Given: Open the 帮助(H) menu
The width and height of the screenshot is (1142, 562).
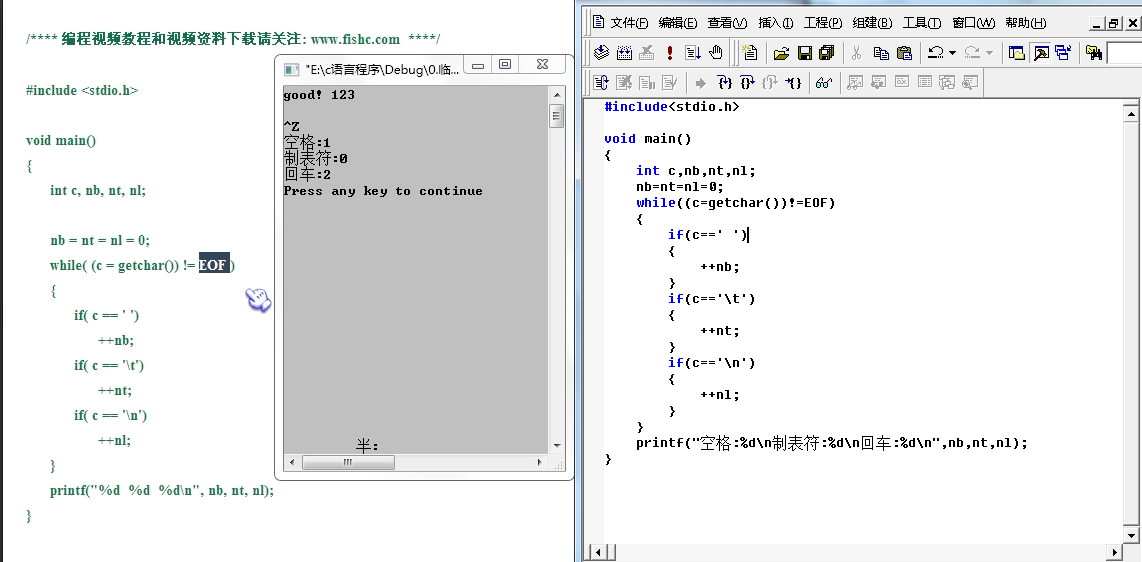Looking at the screenshot, I should pos(1025,23).
